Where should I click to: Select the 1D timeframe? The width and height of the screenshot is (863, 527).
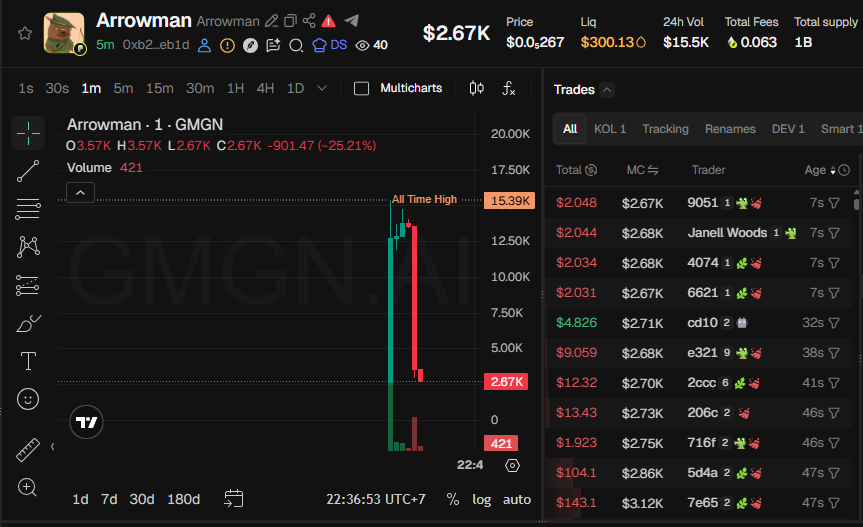point(296,88)
